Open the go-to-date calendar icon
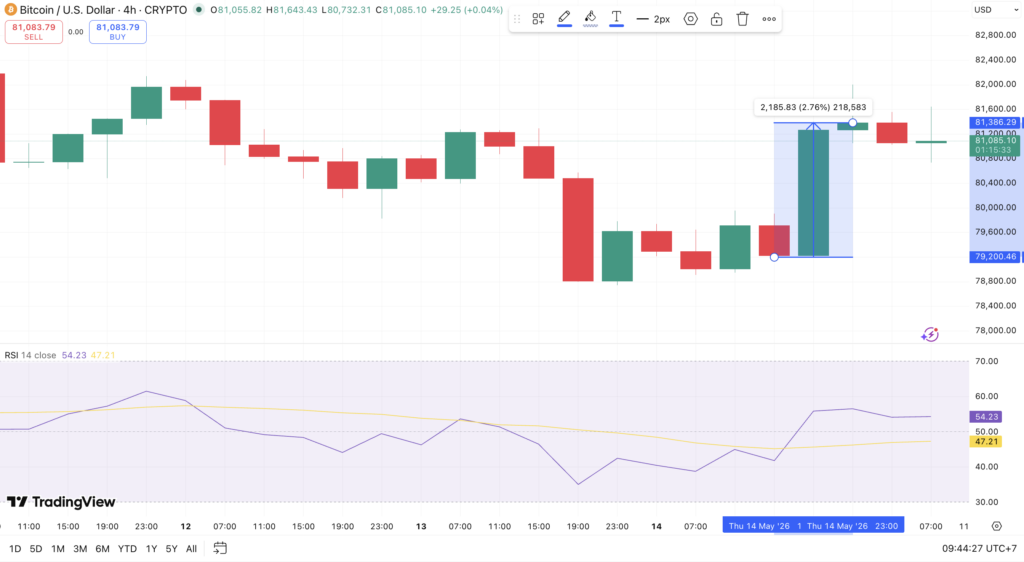This screenshot has height=562, width=1024. click(220, 548)
